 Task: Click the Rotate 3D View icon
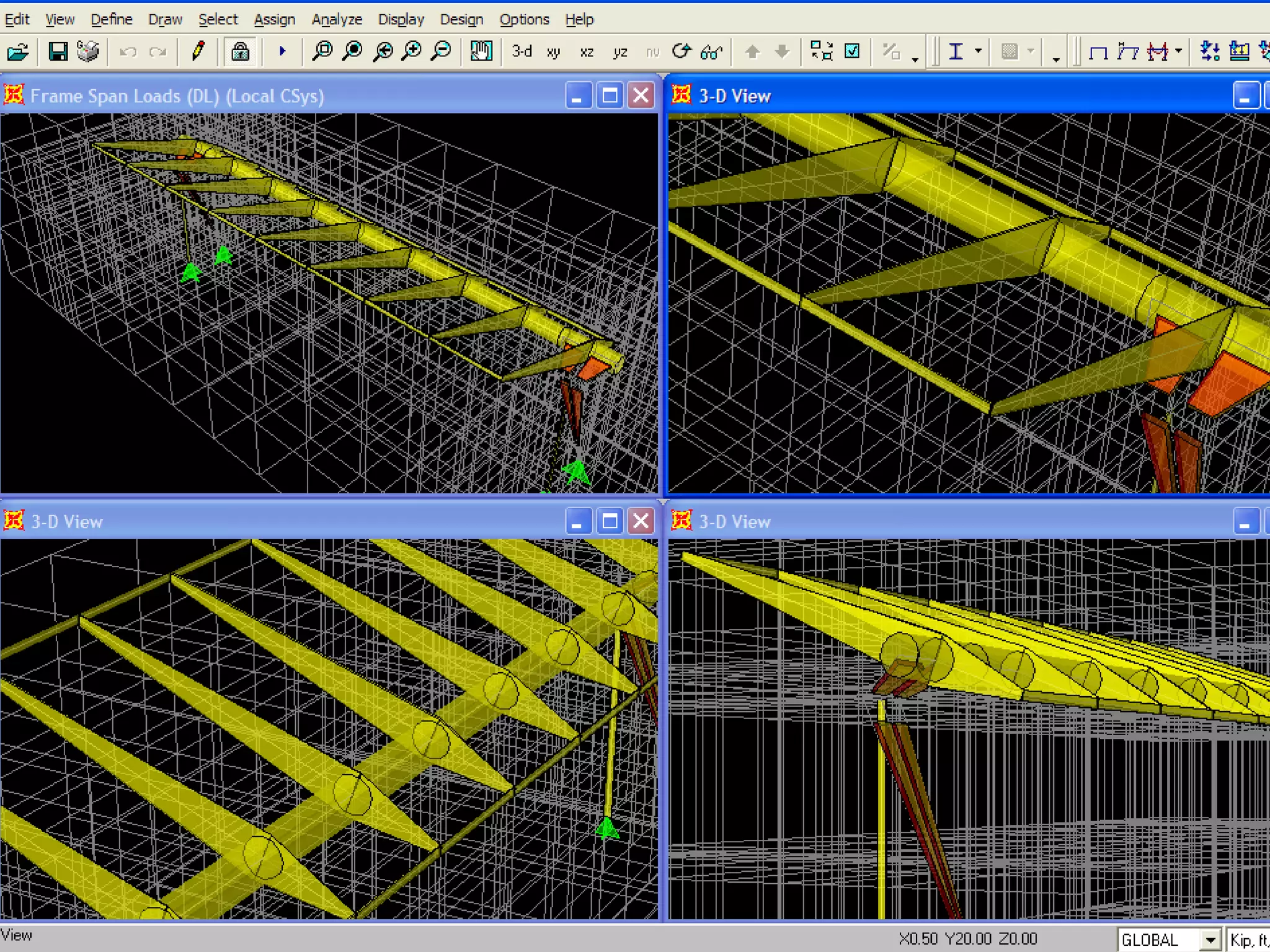pos(682,51)
